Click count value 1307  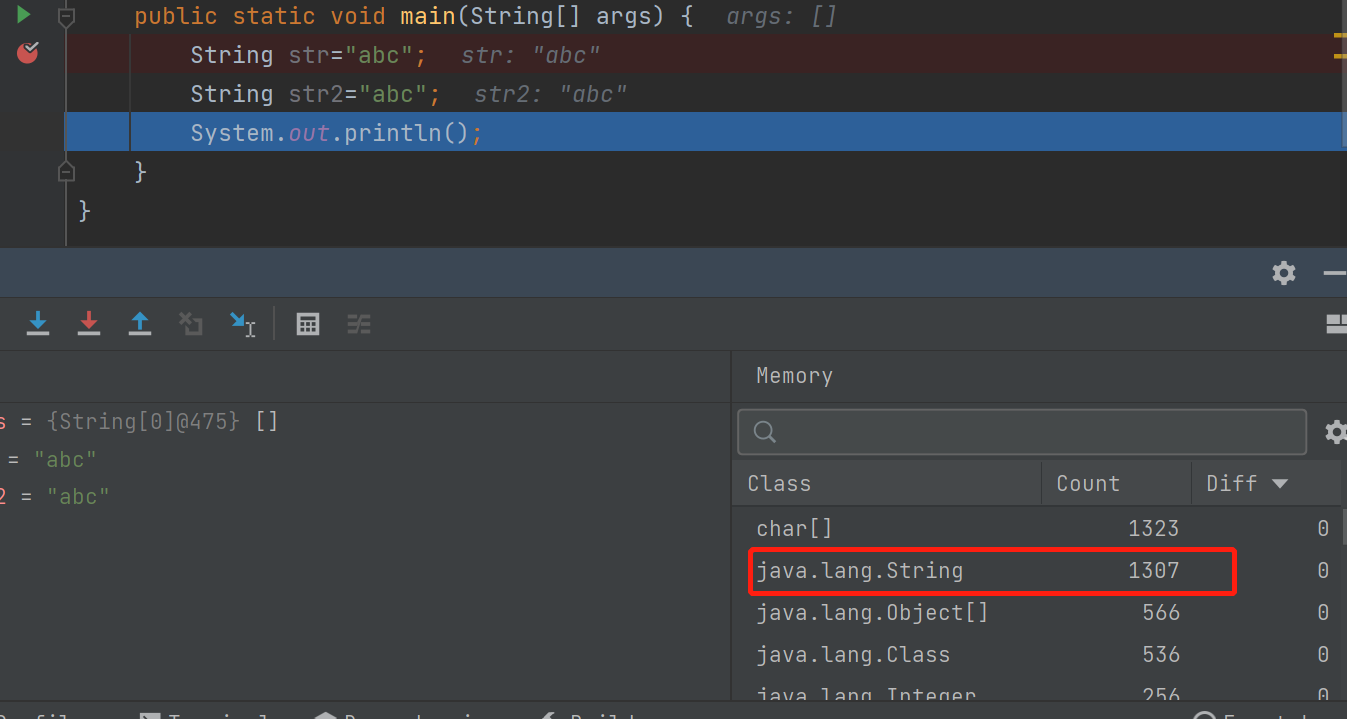pos(1154,570)
